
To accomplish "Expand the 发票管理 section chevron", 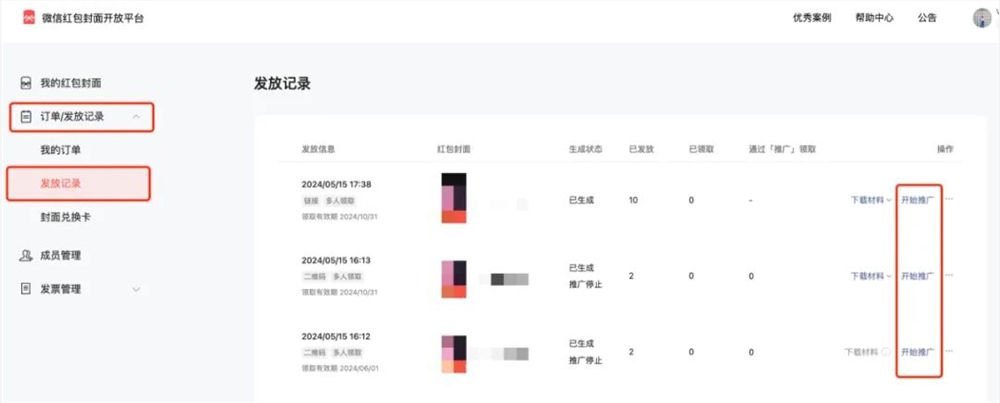I will [x=137, y=289].
